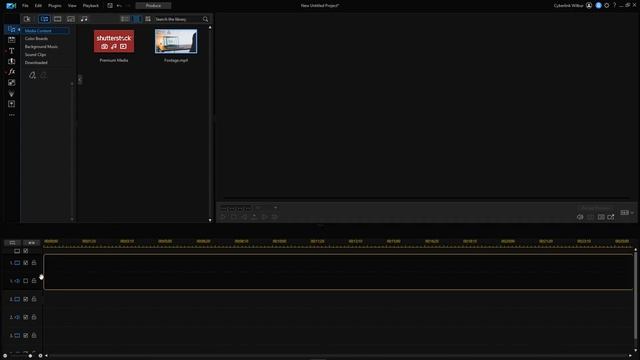Toggle audio track 1 enable checkbox
The image size is (640, 360).
[26, 281]
